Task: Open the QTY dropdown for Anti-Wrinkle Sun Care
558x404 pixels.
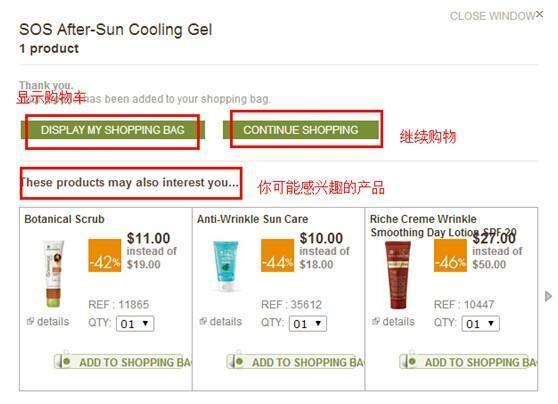Action: tap(308, 324)
